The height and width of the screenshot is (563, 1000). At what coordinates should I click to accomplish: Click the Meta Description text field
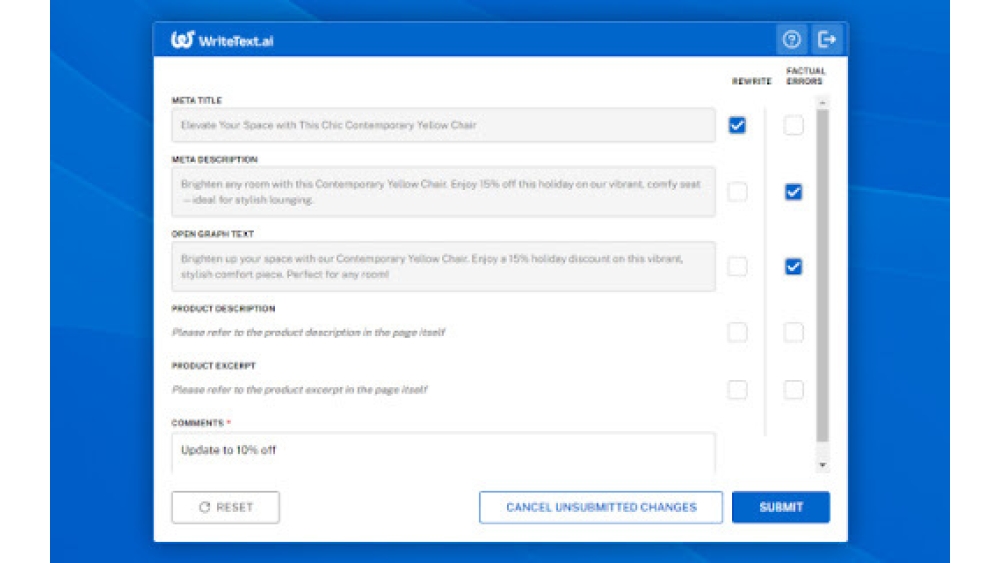[443, 192]
